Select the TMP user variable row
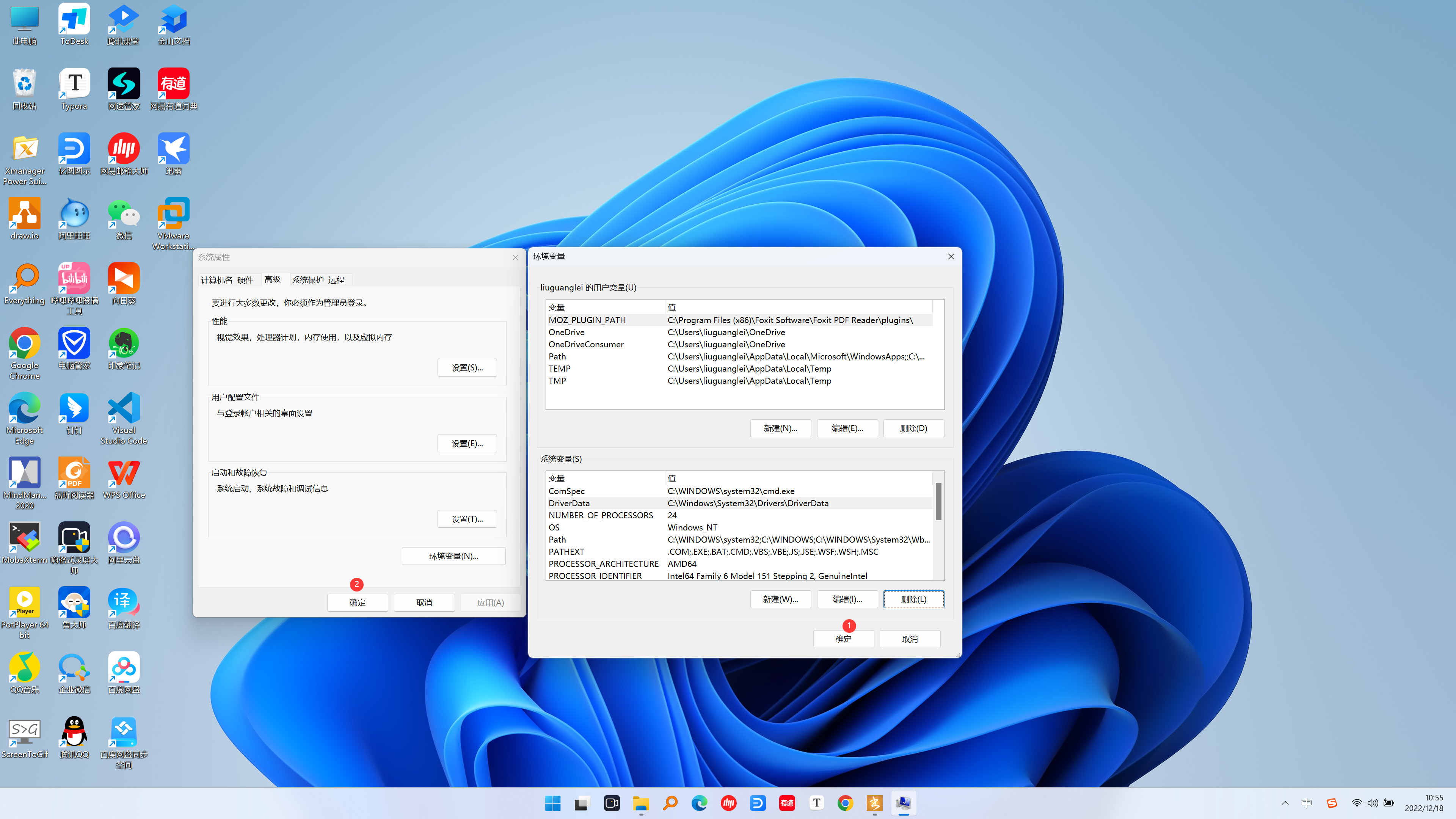 coord(739,381)
